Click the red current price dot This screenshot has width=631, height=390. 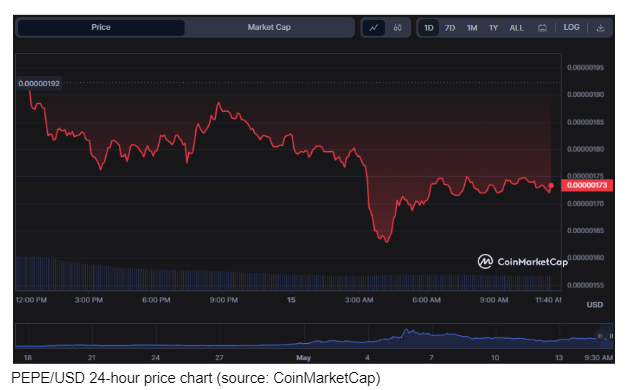[551, 186]
